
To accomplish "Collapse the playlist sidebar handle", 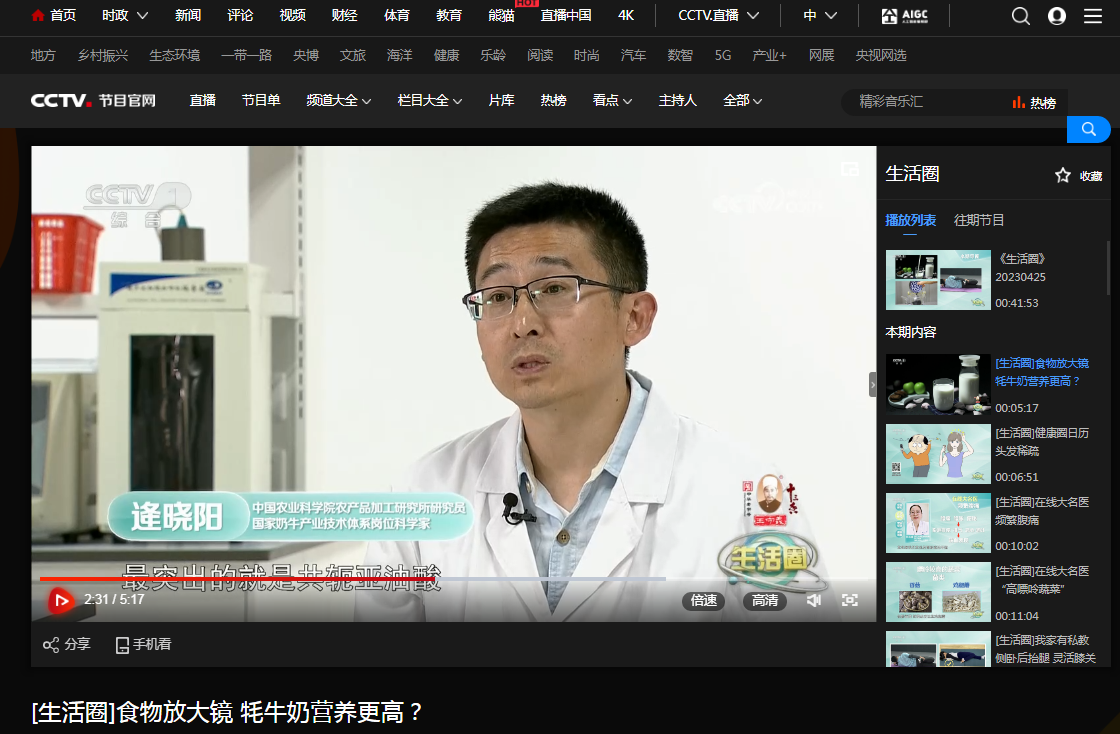I will tap(872, 384).
